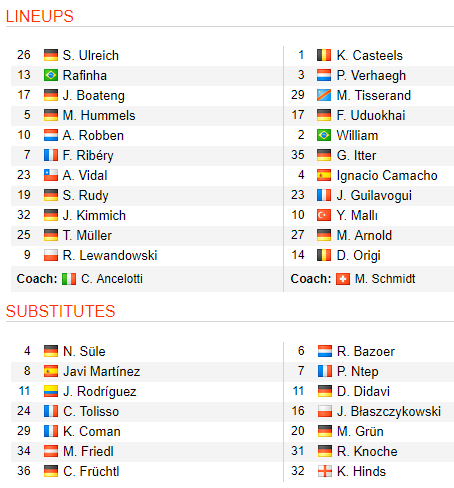Click the Chile flag next to A. Vidal

(51, 175)
